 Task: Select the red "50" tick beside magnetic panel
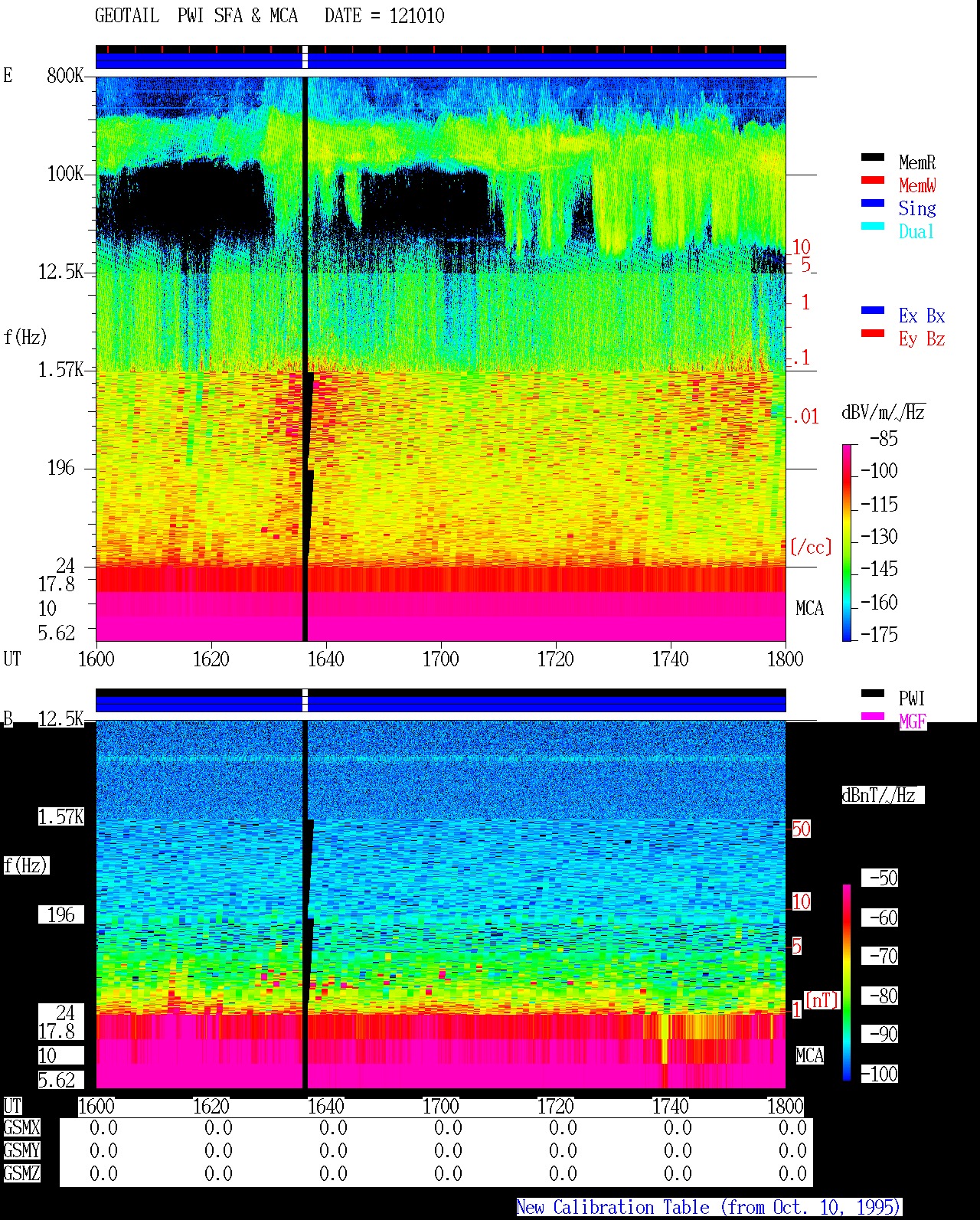click(x=801, y=829)
